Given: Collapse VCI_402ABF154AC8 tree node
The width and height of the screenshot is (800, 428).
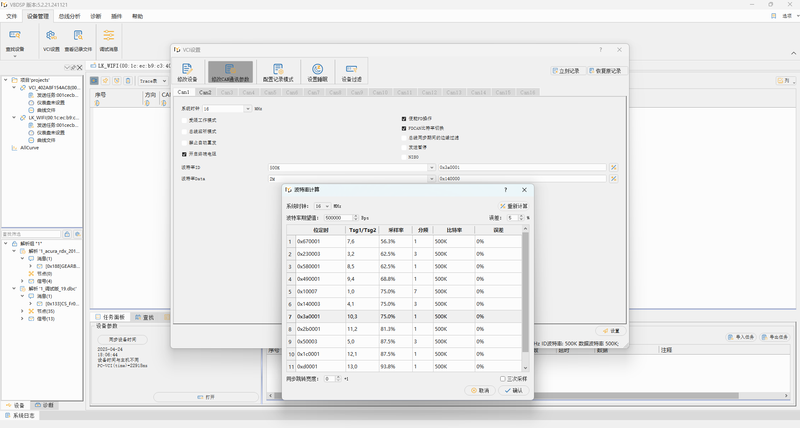Looking at the screenshot, I should click(x=14, y=88).
